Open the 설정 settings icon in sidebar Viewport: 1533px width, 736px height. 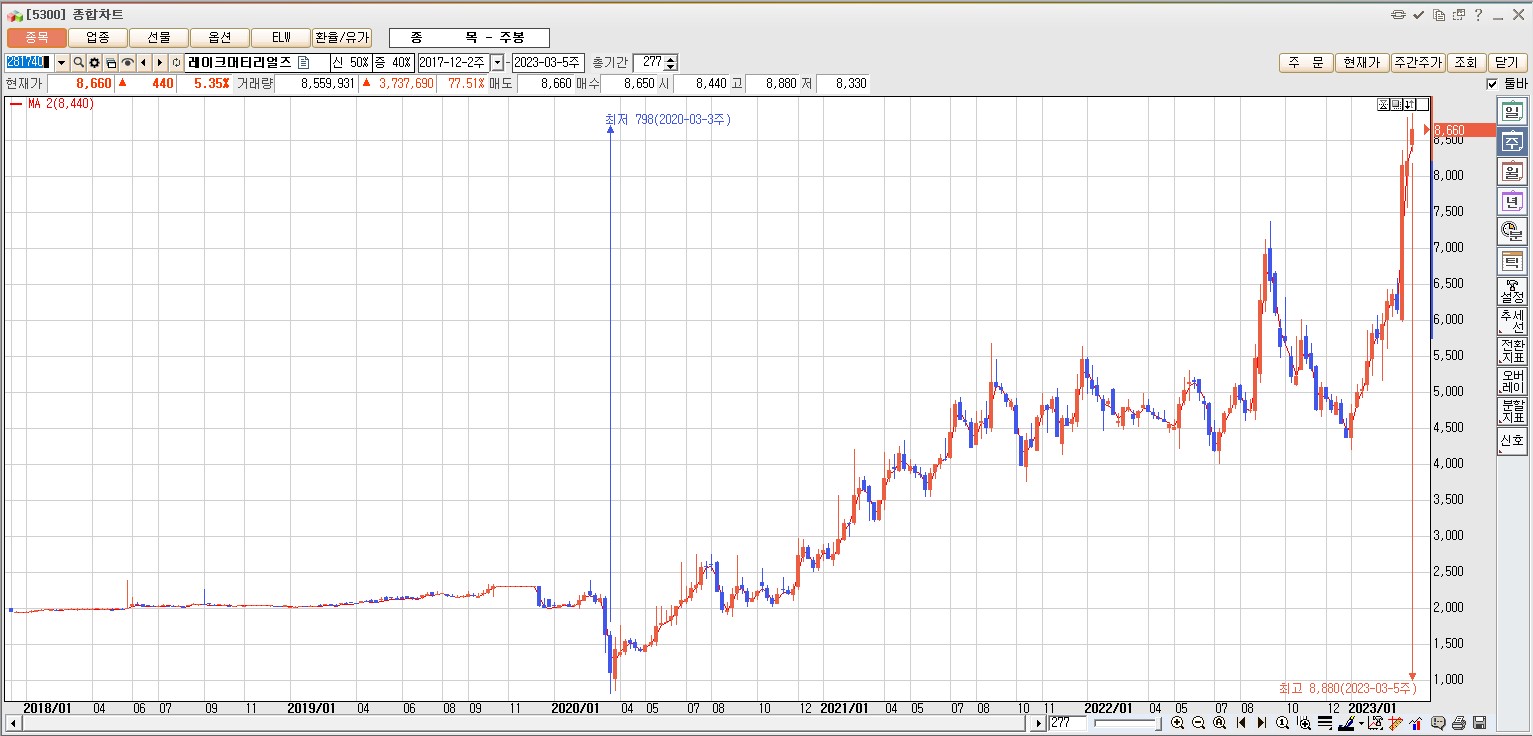tap(1511, 292)
